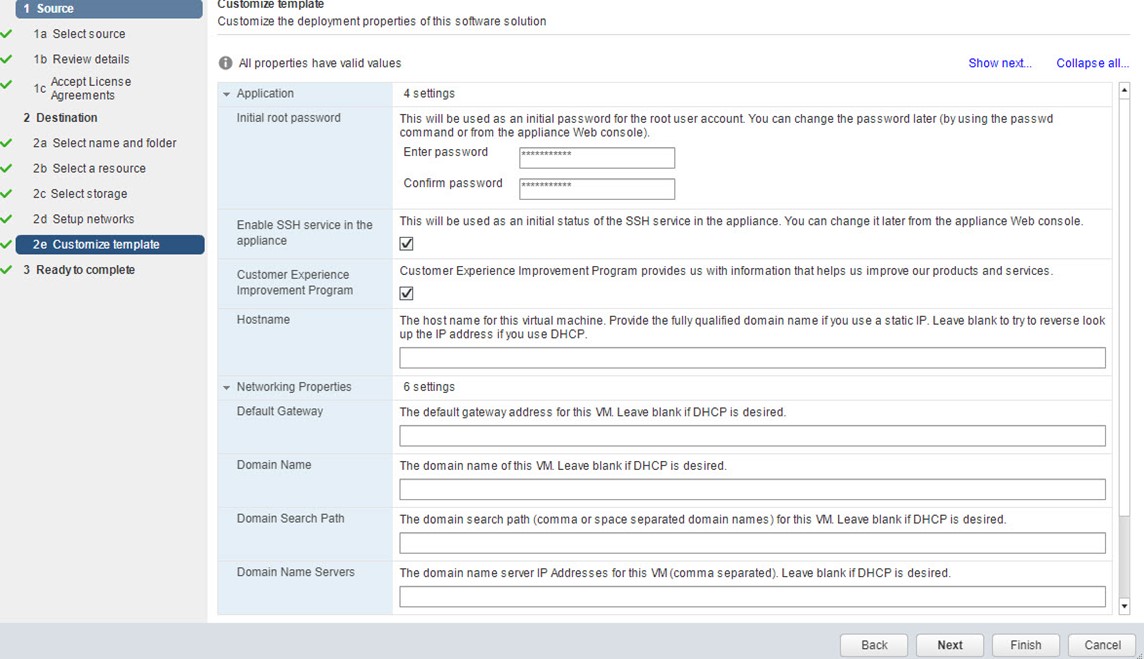Click the scrollbar down arrow in properties panel
Screen dimensions: 1144x659
click(1124, 606)
